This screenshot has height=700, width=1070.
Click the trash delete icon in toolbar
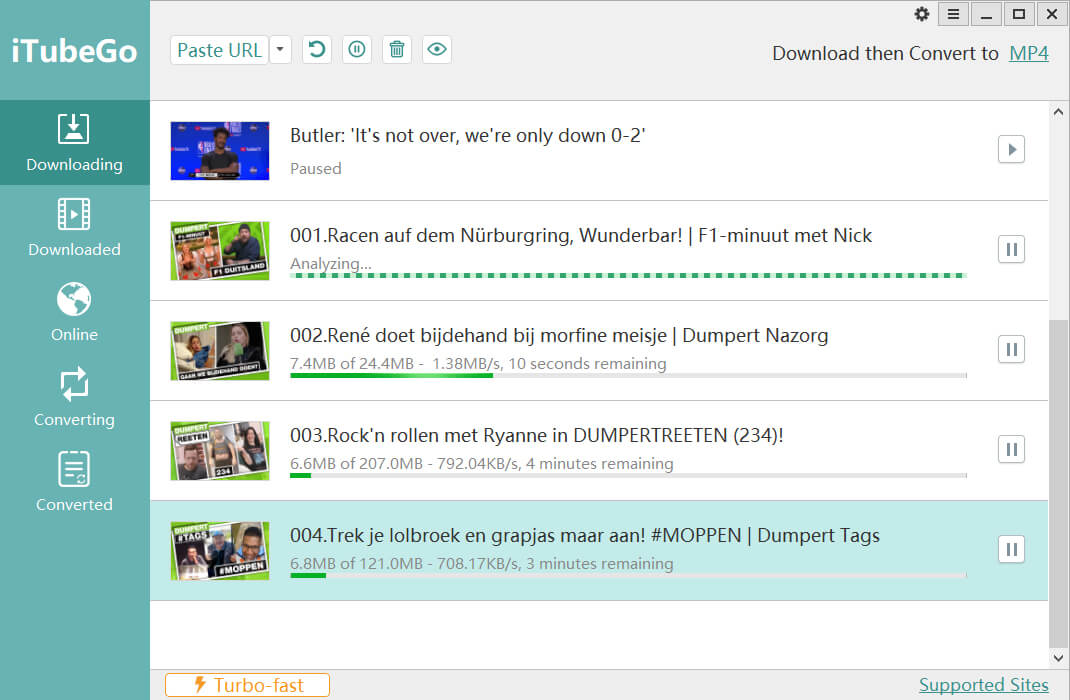[396, 50]
